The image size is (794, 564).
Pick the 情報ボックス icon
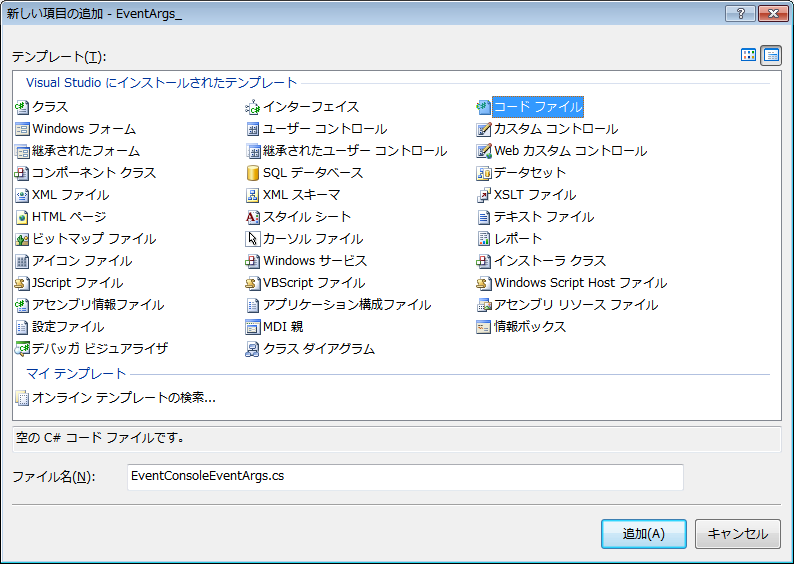coord(483,327)
